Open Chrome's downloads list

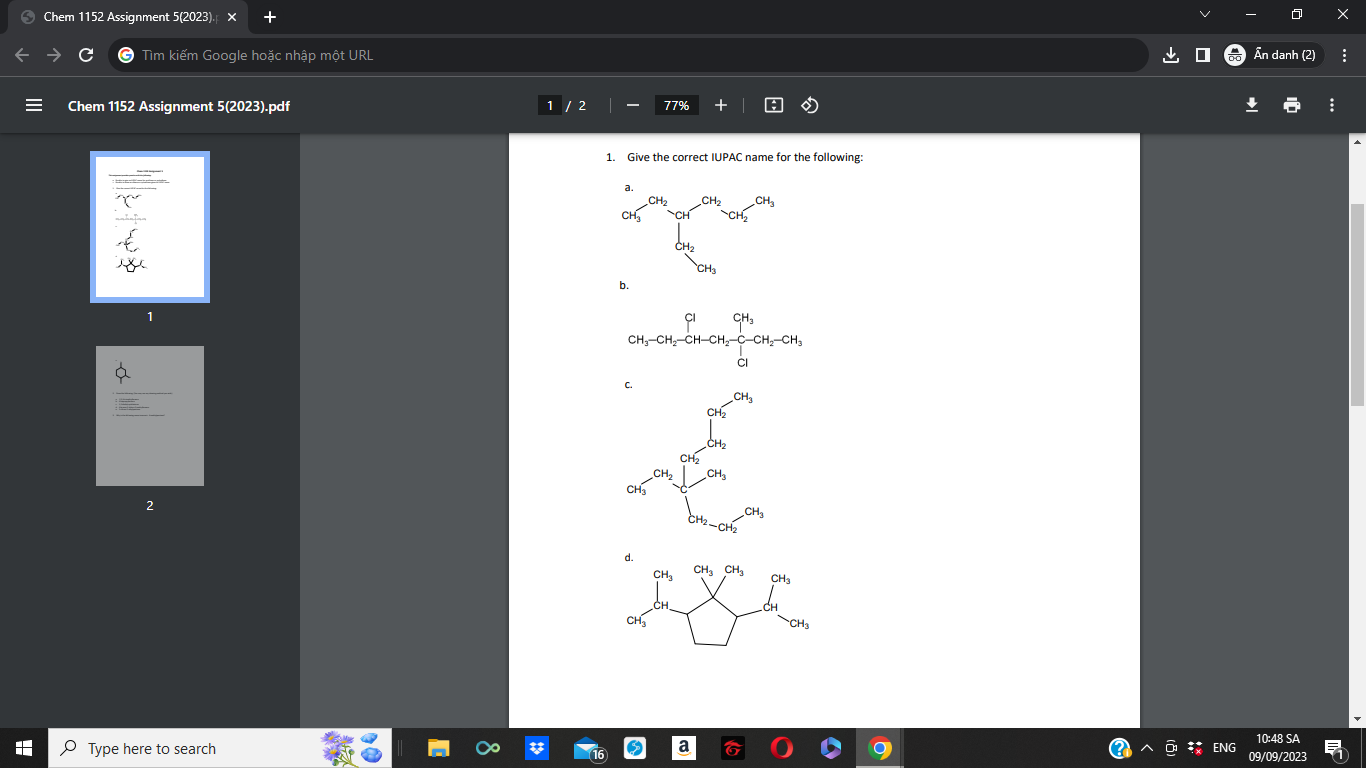click(x=1171, y=55)
